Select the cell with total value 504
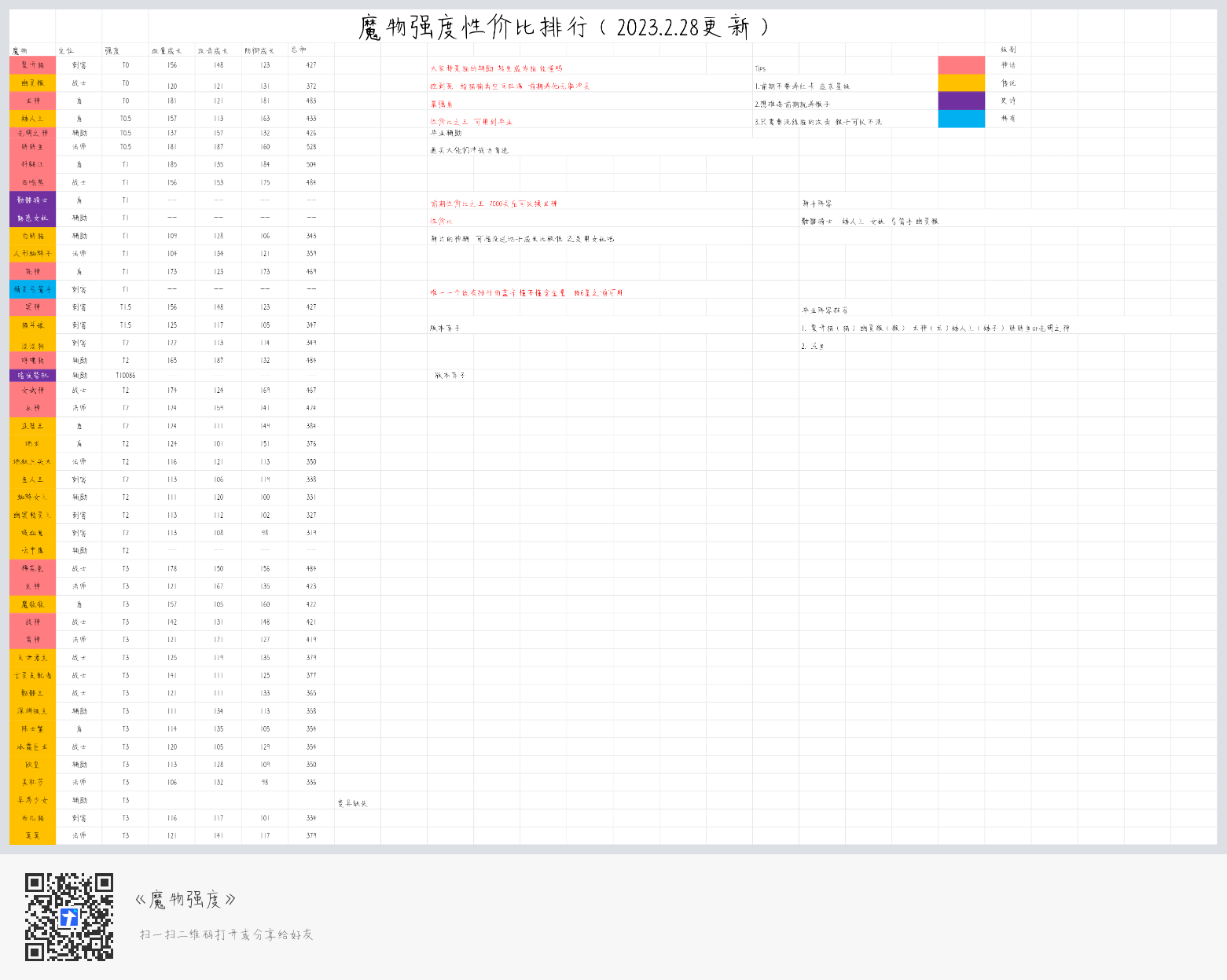1227x980 pixels. [311, 165]
